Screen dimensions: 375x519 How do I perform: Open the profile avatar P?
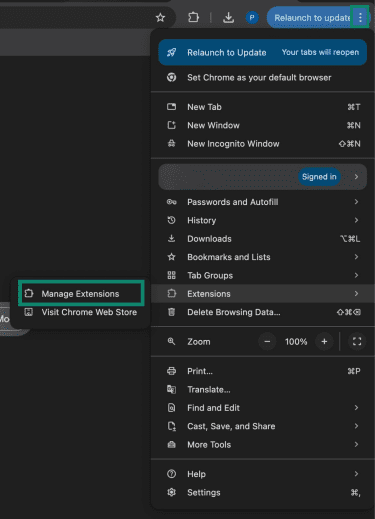point(252,17)
